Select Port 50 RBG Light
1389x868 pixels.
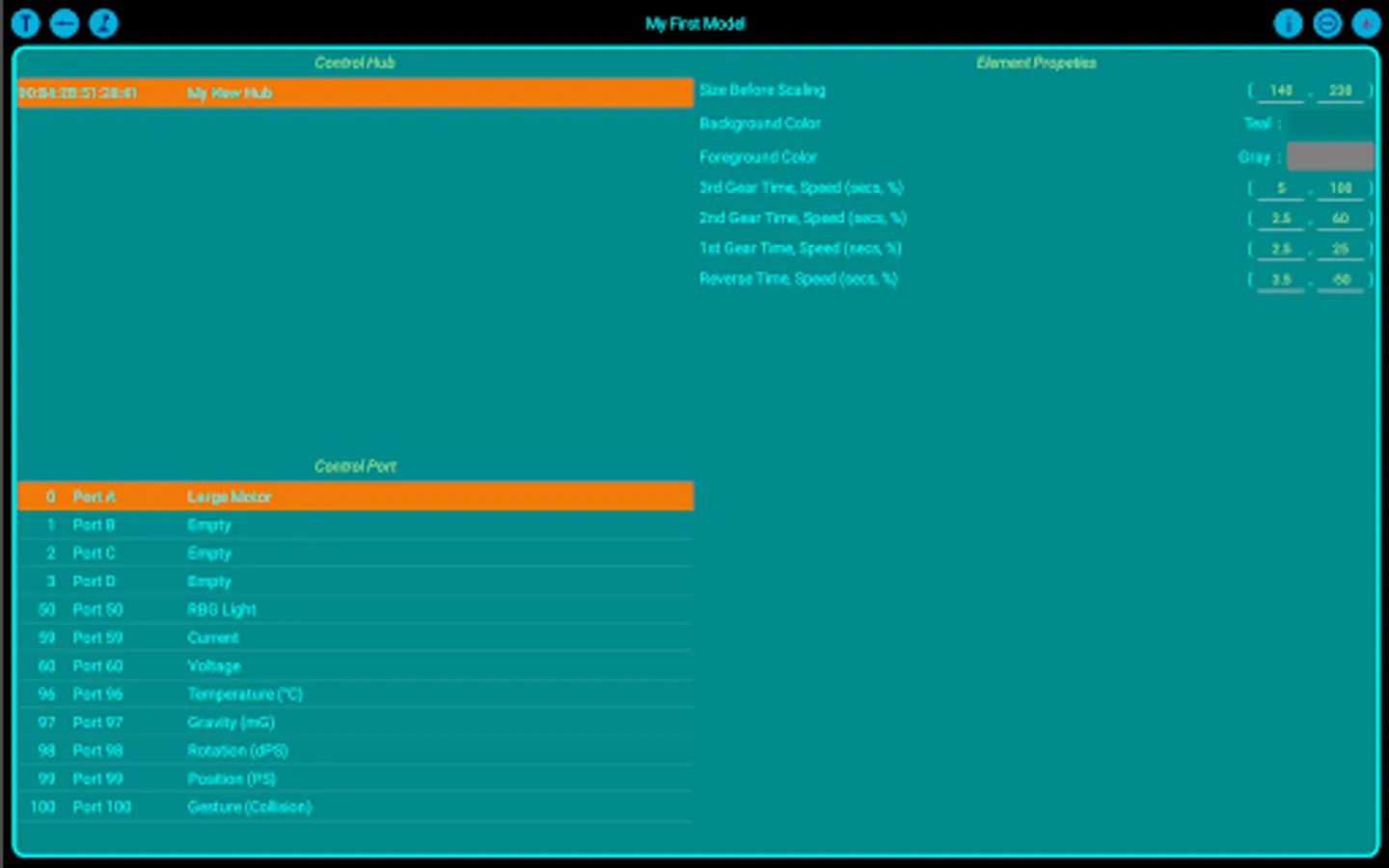point(355,609)
